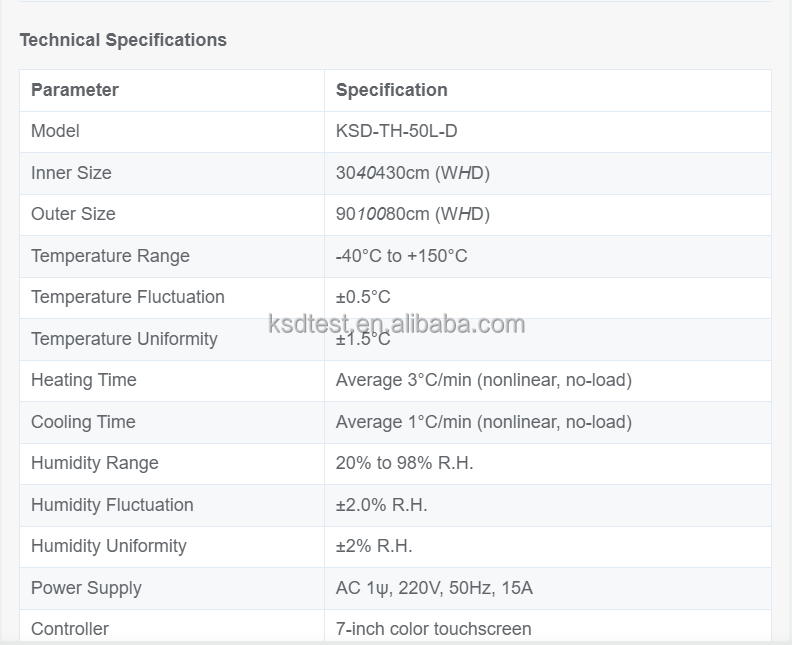Click the Specification column header
Image resolution: width=792 pixels, height=645 pixels.
click(x=391, y=90)
